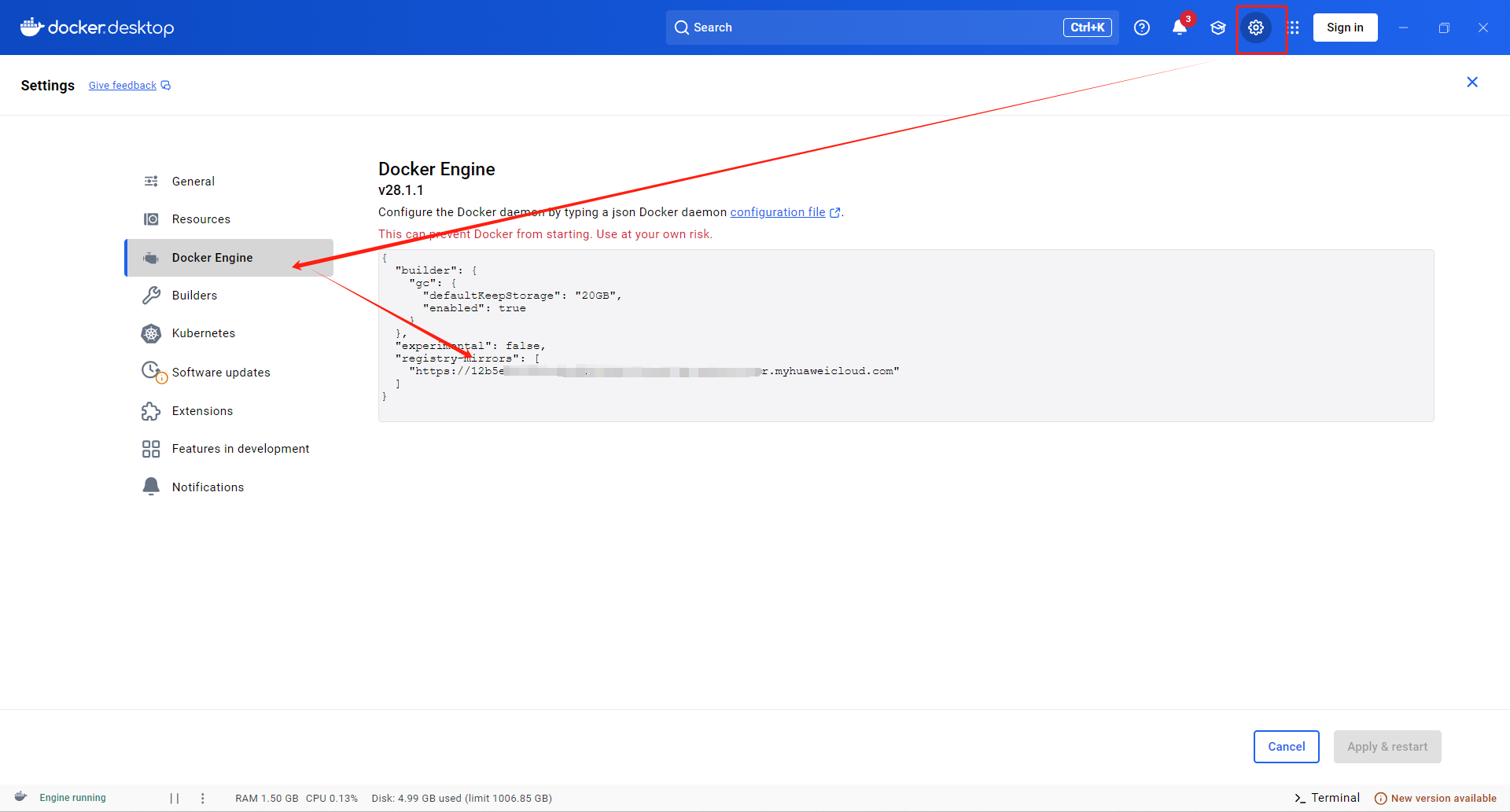Image resolution: width=1510 pixels, height=812 pixels.
Task: Click the Resources disk icon
Action: [151, 219]
